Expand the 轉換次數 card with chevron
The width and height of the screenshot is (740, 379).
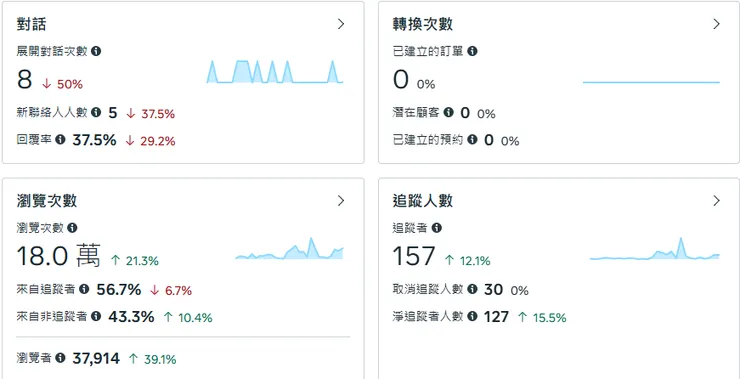[x=716, y=24]
